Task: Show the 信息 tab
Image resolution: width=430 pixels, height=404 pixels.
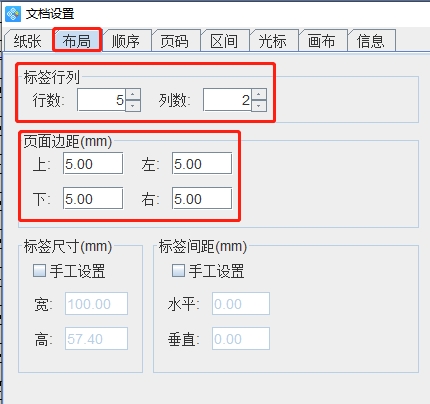Action: click(371, 41)
